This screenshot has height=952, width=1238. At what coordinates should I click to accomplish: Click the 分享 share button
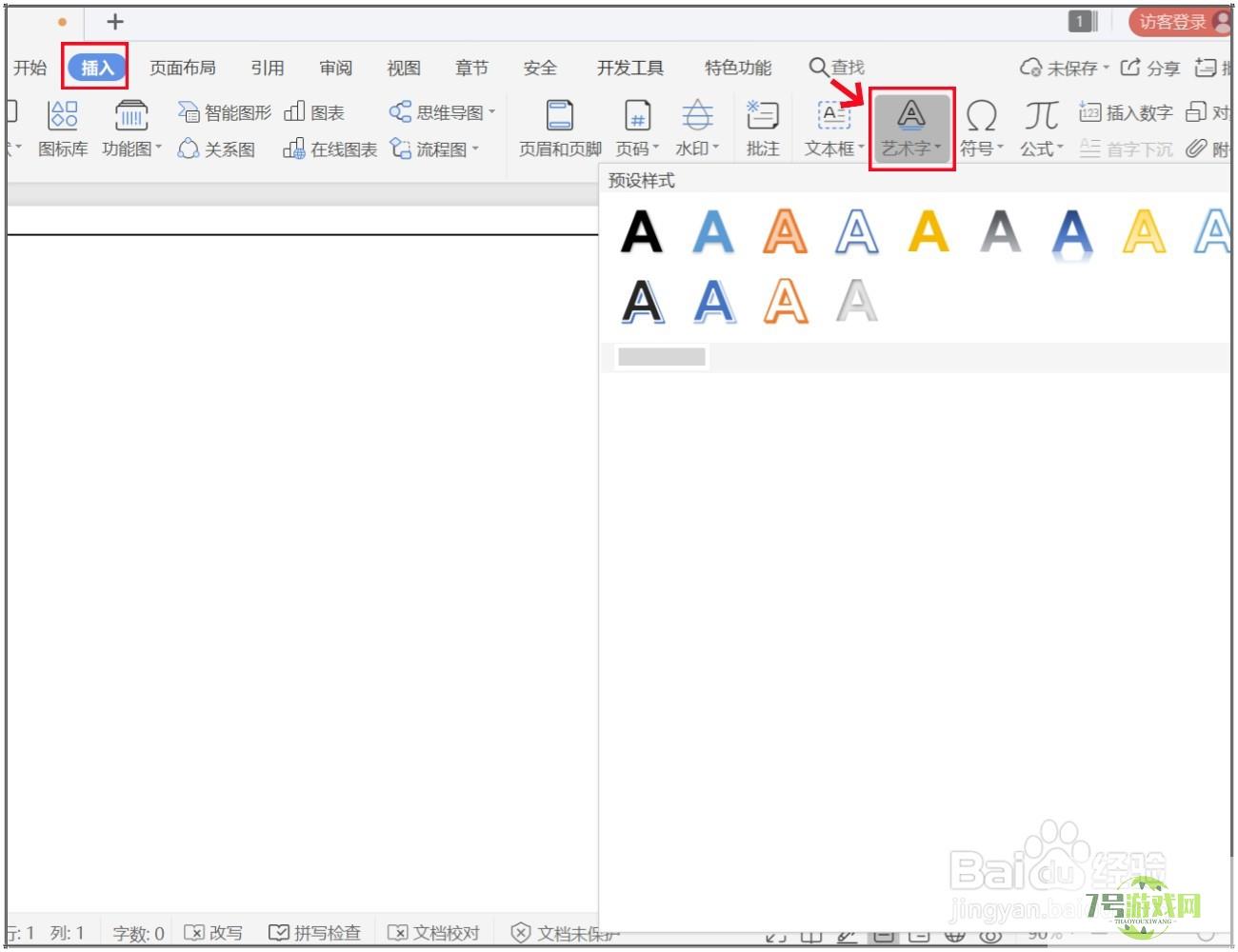point(1150,68)
